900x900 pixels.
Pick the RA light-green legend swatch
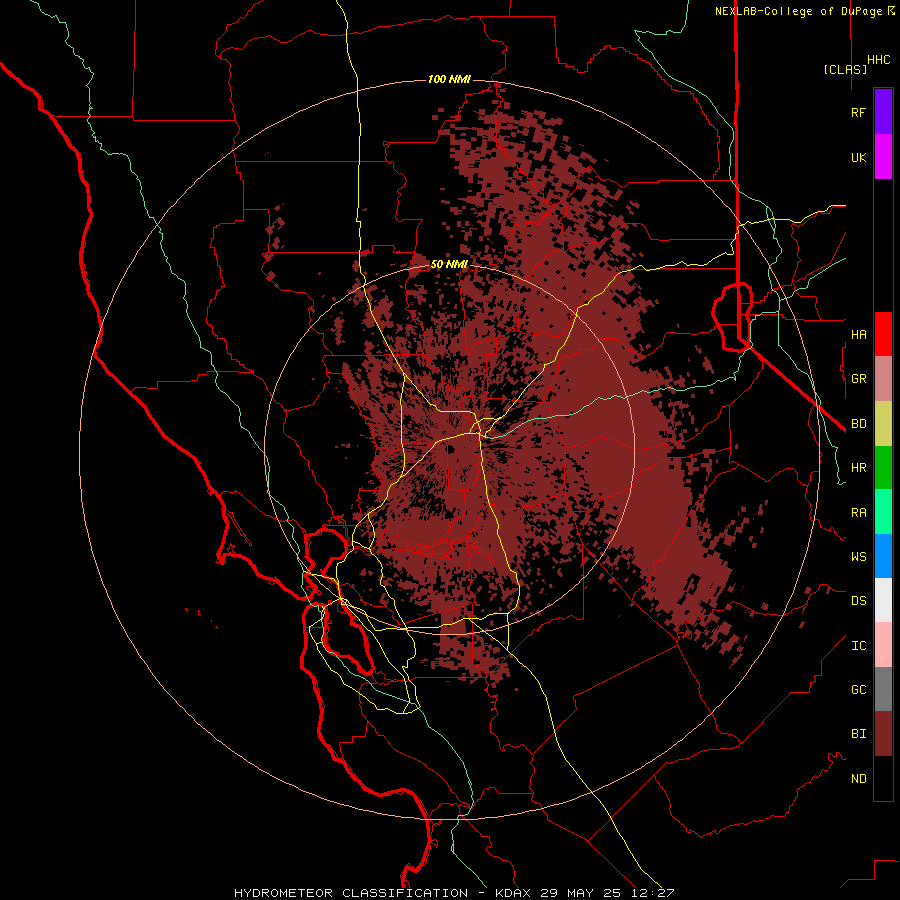(883, 512)
